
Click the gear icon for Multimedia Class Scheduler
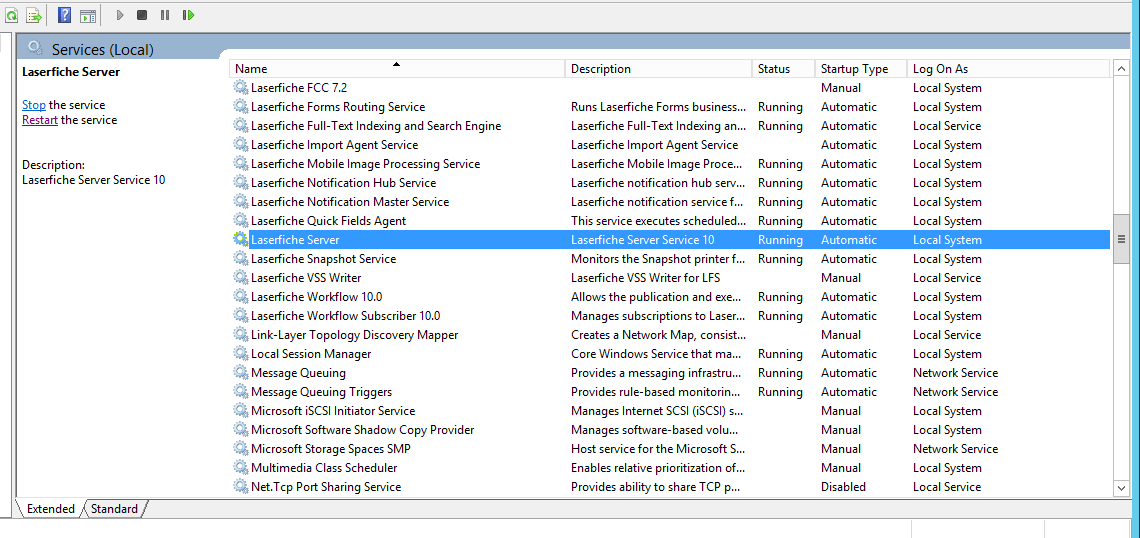pyautogui.click(x=240, y=467)
